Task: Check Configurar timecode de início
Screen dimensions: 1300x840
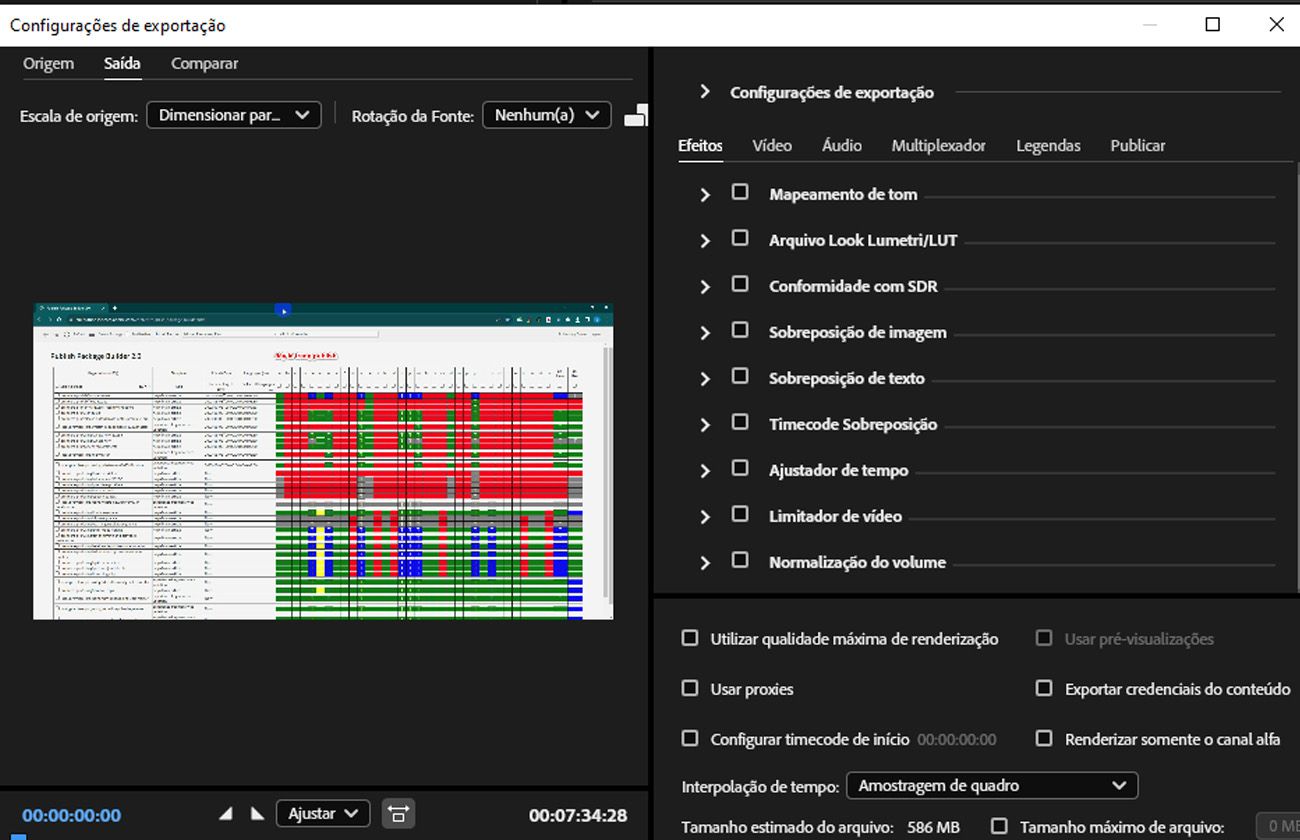Action: click(x=689, y=738)
